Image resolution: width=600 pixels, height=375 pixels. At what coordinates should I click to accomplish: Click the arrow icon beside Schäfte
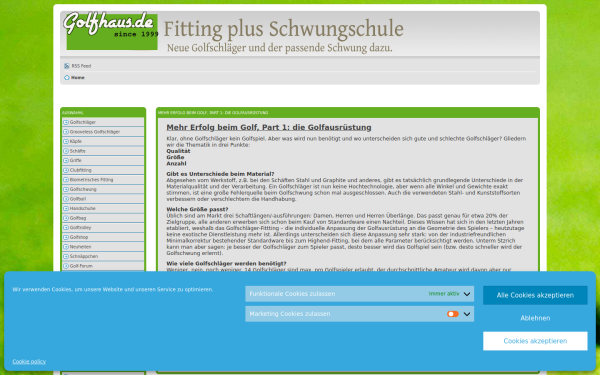(66, 151)
